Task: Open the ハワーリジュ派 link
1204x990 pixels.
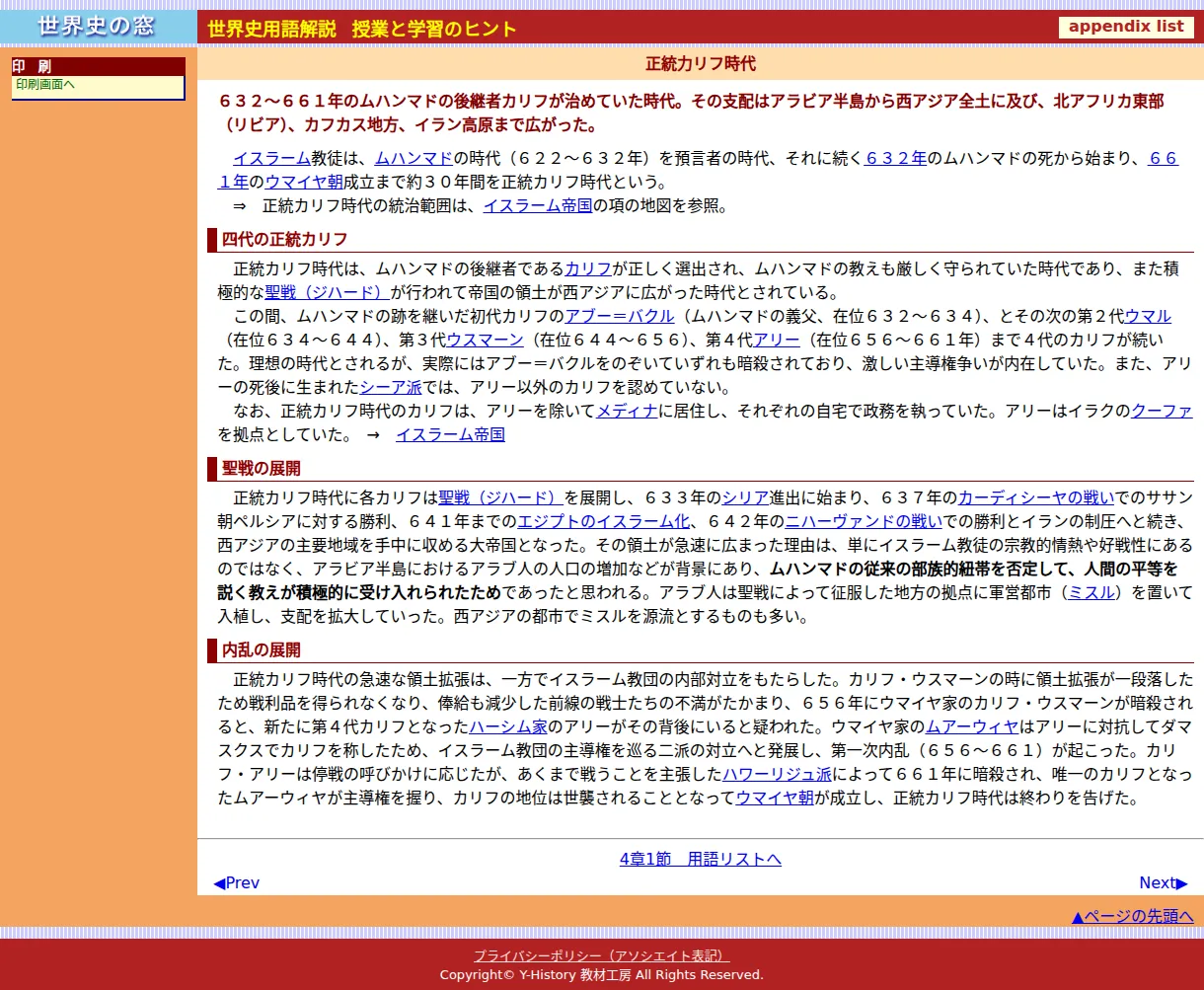Action: coord(778,775)
